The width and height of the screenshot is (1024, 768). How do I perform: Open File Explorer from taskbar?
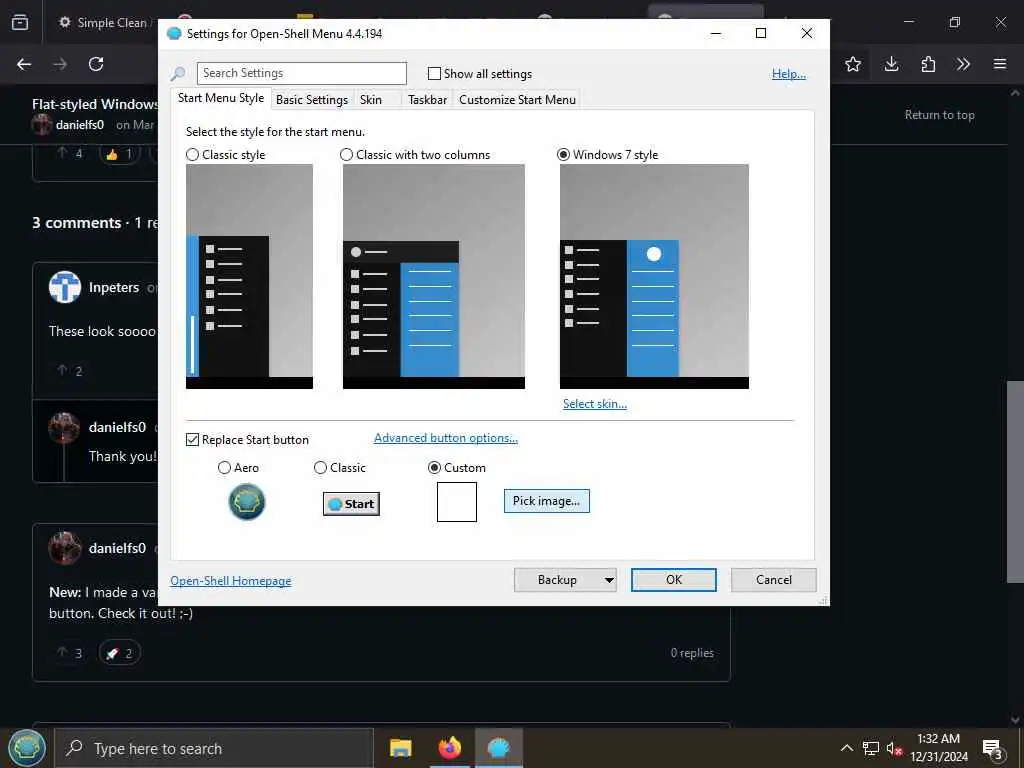[400, 748]
